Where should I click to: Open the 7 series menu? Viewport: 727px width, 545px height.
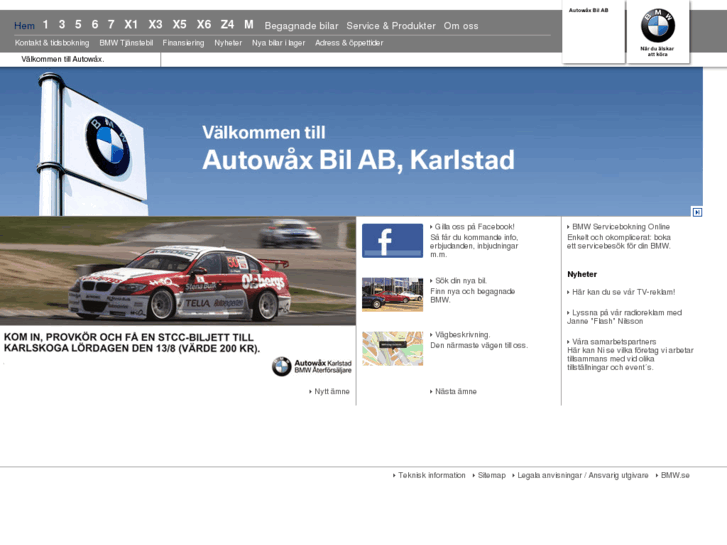click(111, 25)
